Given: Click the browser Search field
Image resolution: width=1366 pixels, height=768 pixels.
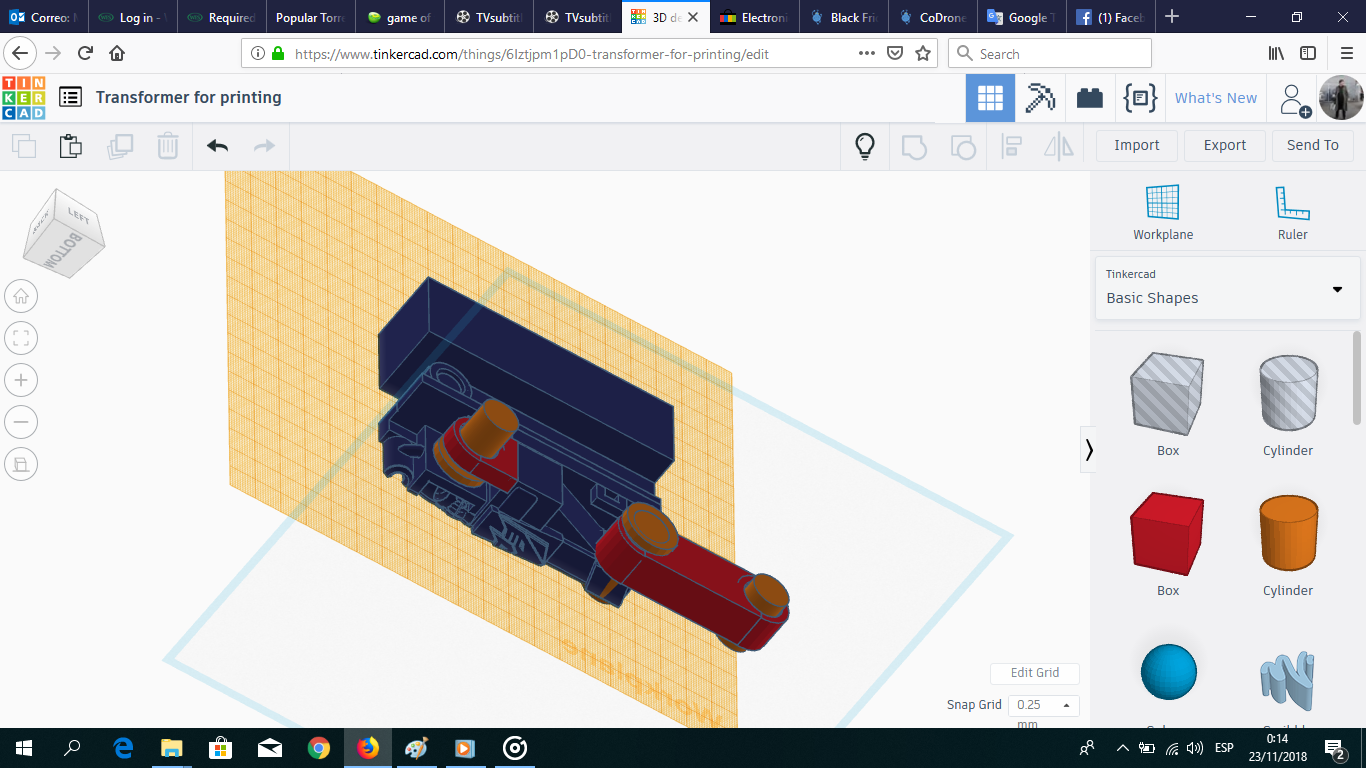Looking at the screenshot, I should [x=1049, y=53].
